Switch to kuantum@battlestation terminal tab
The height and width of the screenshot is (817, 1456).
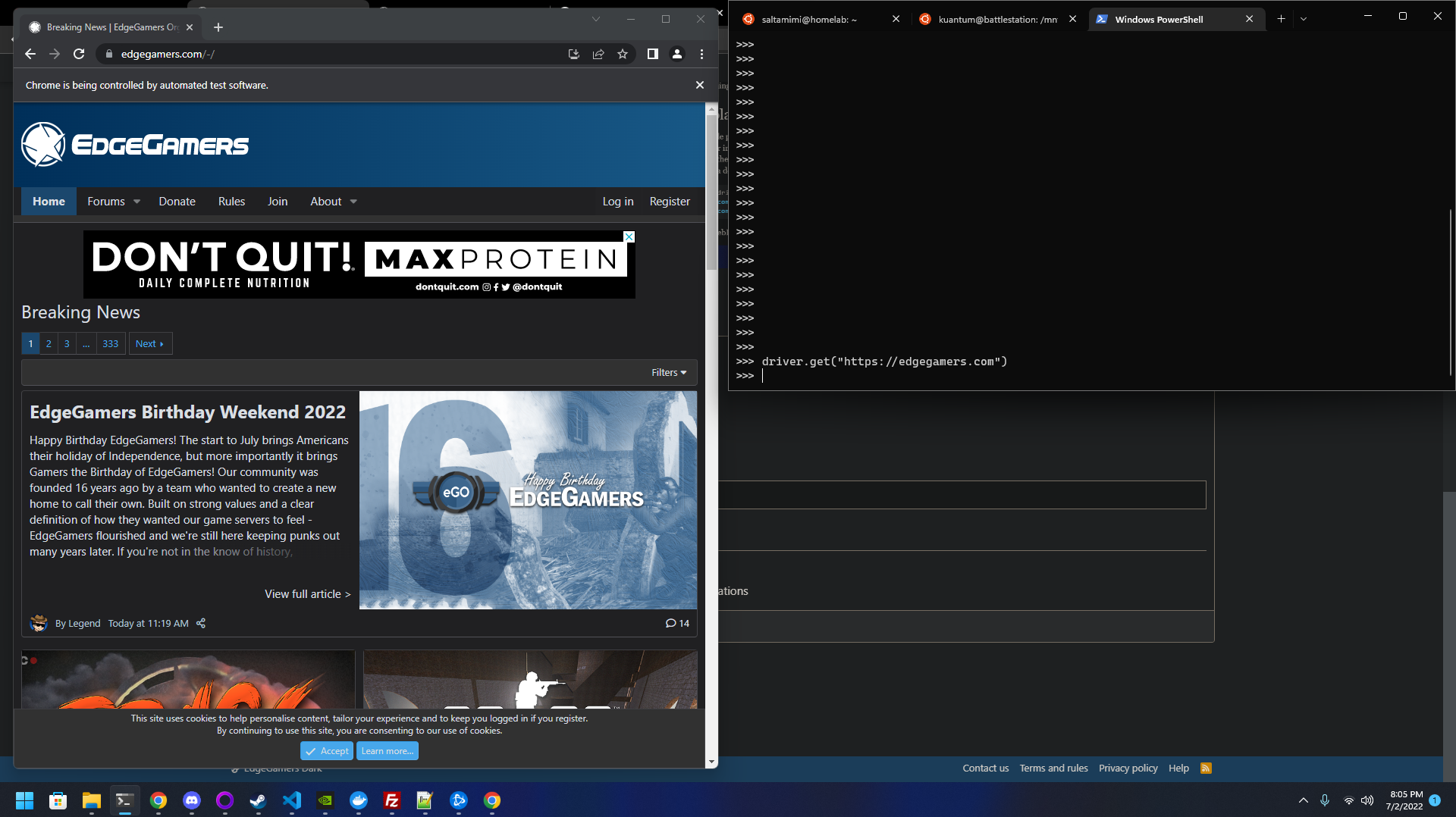tap(999, 19)
